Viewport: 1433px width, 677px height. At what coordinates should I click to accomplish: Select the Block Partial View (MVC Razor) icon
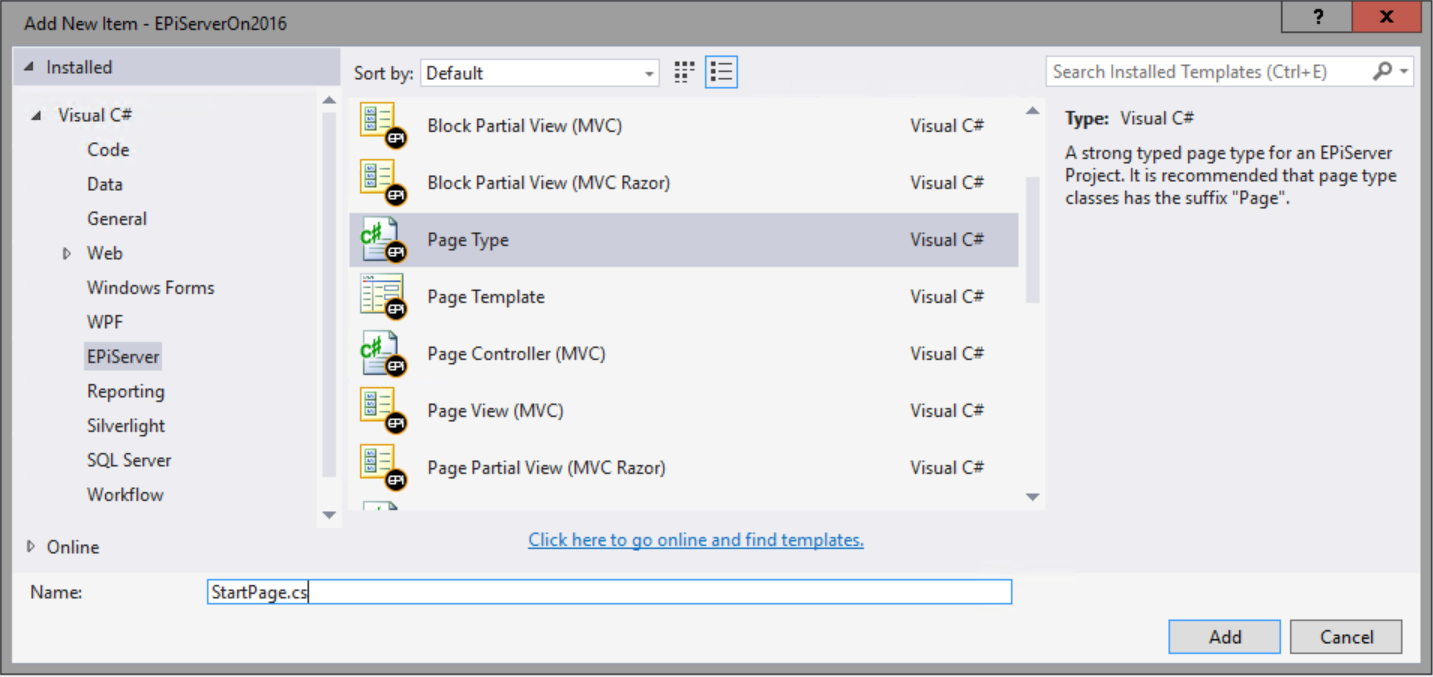pyautogui.click(x=382, y=183)
